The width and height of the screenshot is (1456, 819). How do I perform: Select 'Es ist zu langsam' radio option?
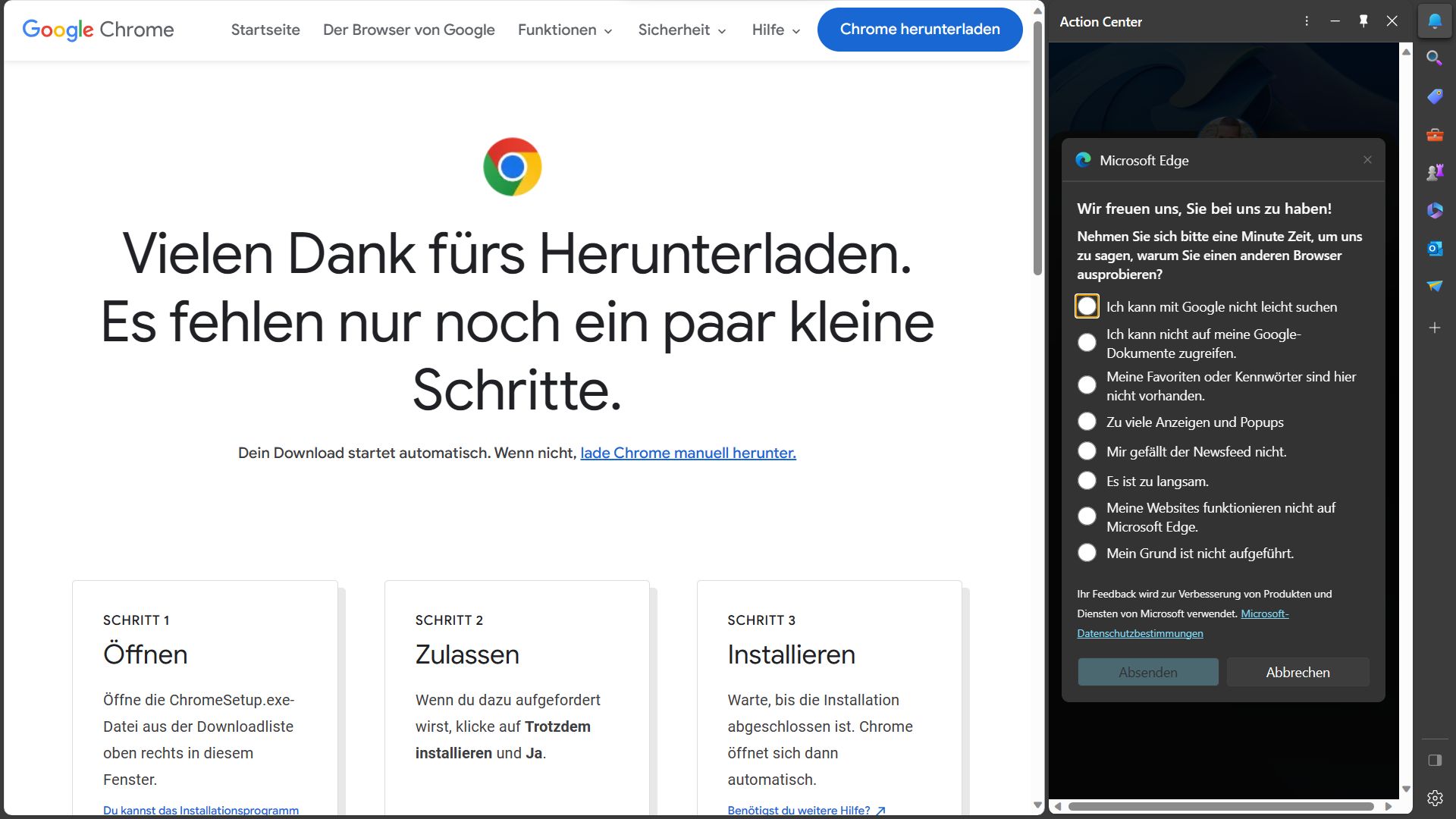(1087, 481)
